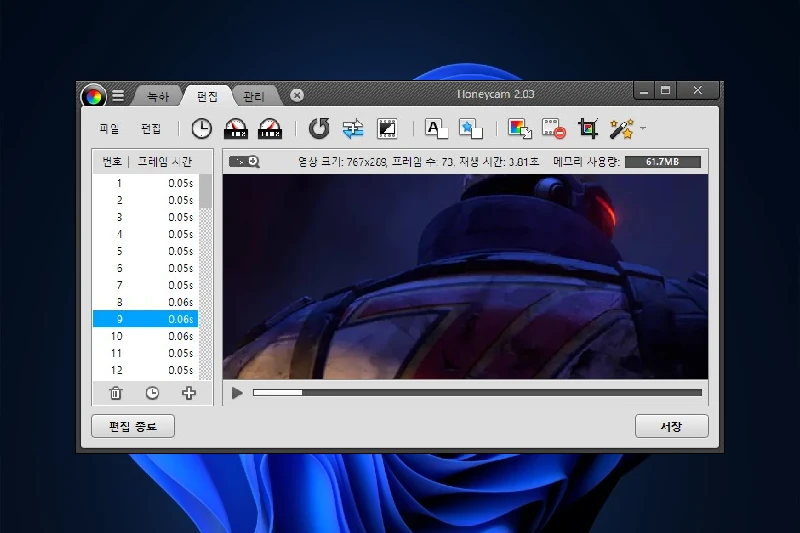Click the first speedometer speed icon
The image size is (800, 533).
236,129
